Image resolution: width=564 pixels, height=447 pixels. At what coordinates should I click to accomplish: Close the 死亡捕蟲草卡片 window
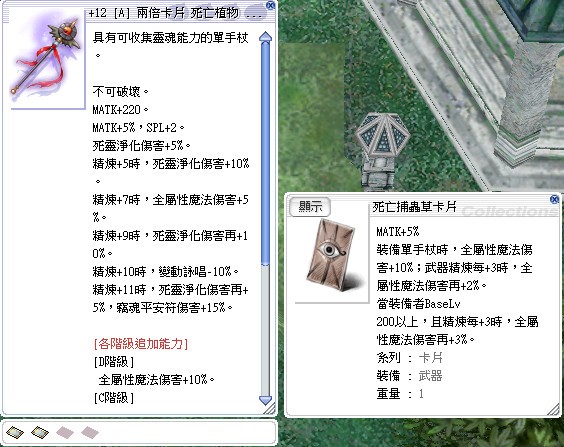point(554,199)
